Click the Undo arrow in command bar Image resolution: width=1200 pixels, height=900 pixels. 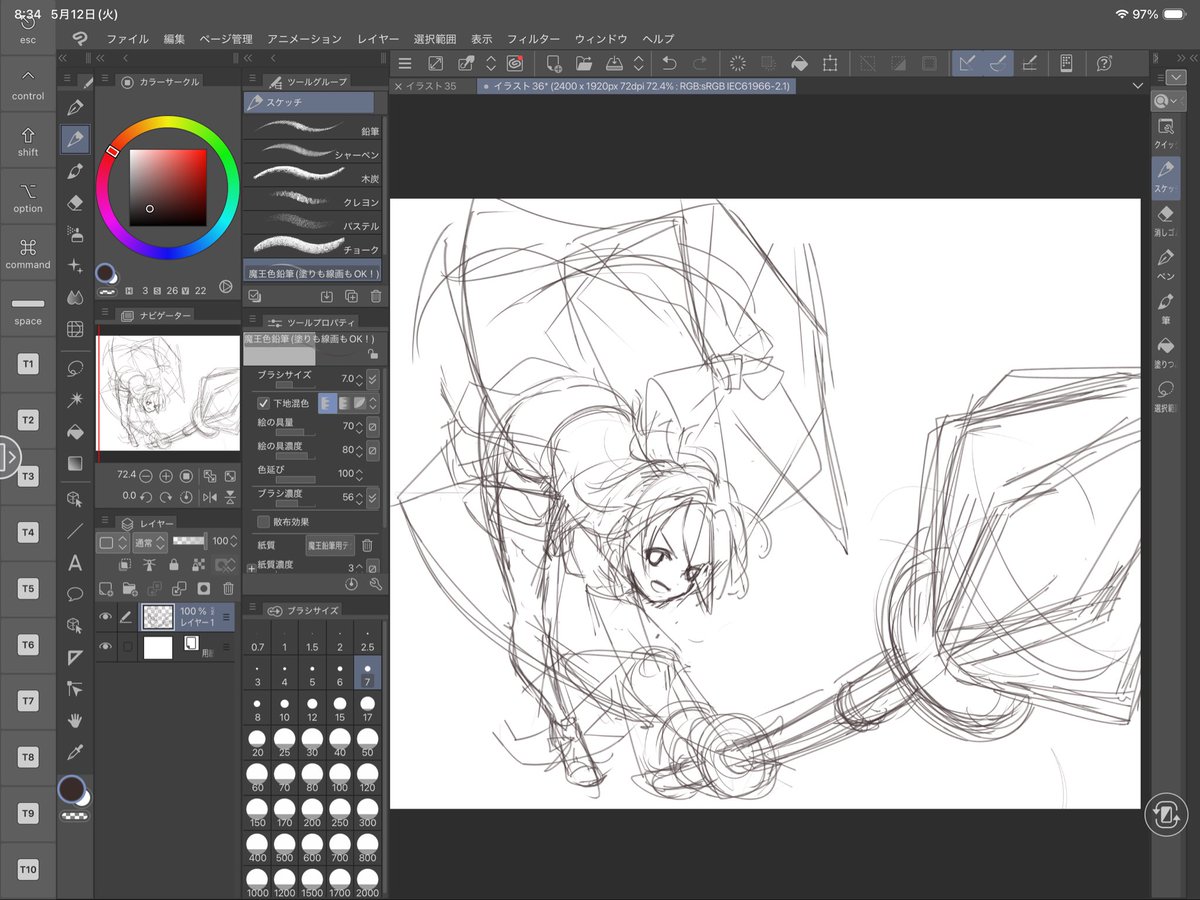[669, 63]
